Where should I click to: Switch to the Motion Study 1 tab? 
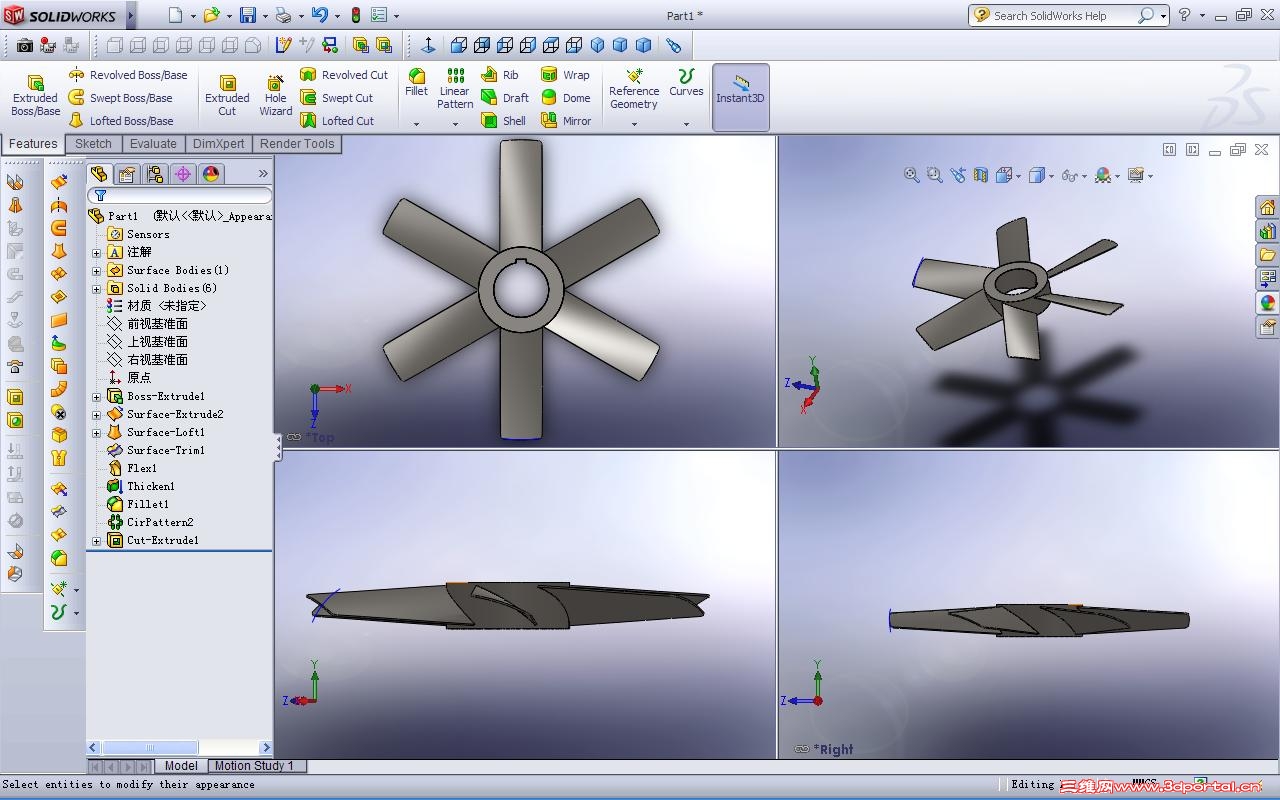tap(255, 766)
